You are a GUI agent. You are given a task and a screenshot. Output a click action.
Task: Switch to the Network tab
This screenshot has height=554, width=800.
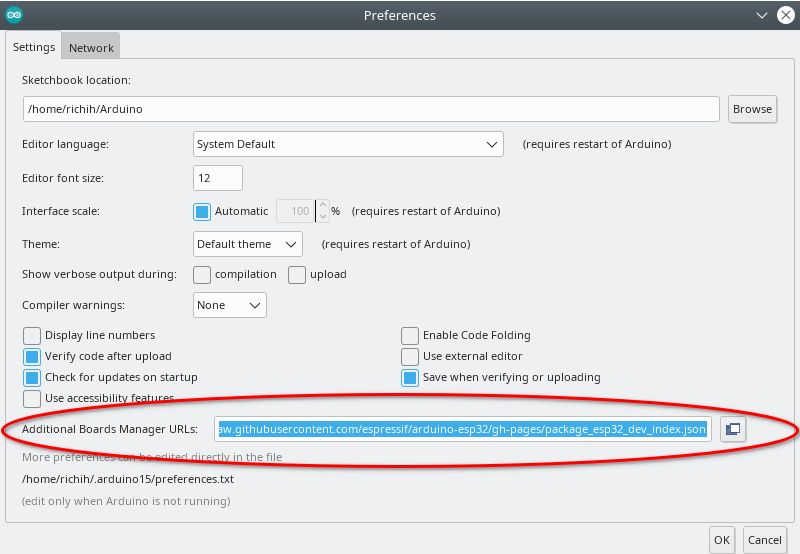(x=91, y=47)
